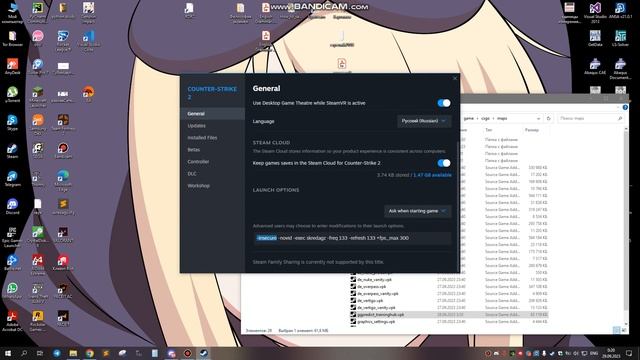Click the 'csgo' breadcrumb in address bar
This screenshot has height=360, width=640.
485,118
